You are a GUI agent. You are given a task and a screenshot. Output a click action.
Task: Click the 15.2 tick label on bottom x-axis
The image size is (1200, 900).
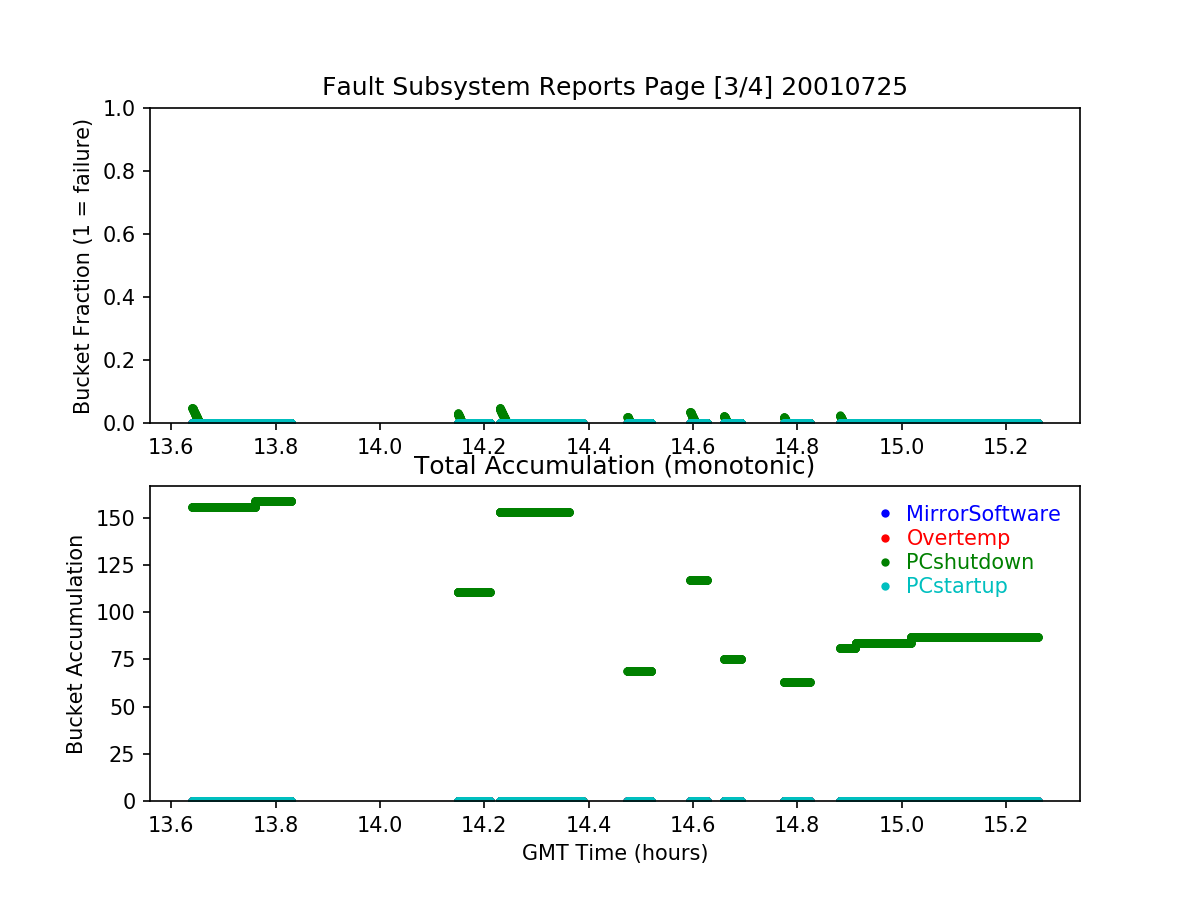1005,822
